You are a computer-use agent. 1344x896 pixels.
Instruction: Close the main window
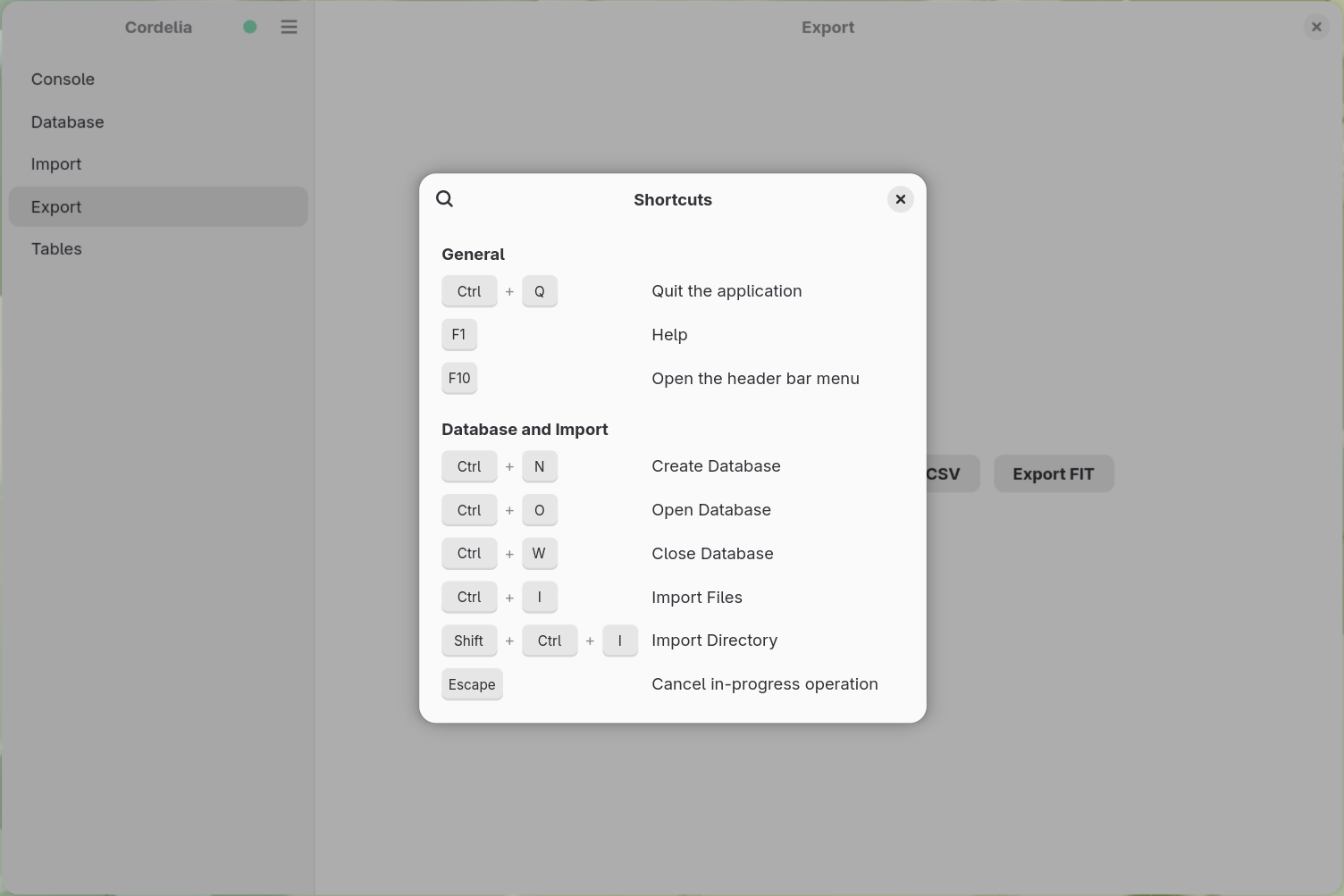tap(1316, 27)
